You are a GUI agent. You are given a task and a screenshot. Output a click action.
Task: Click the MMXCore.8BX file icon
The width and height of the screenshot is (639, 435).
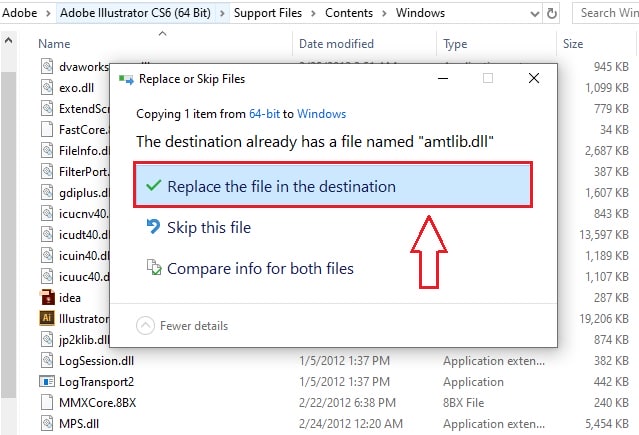[x=47, y=402]
